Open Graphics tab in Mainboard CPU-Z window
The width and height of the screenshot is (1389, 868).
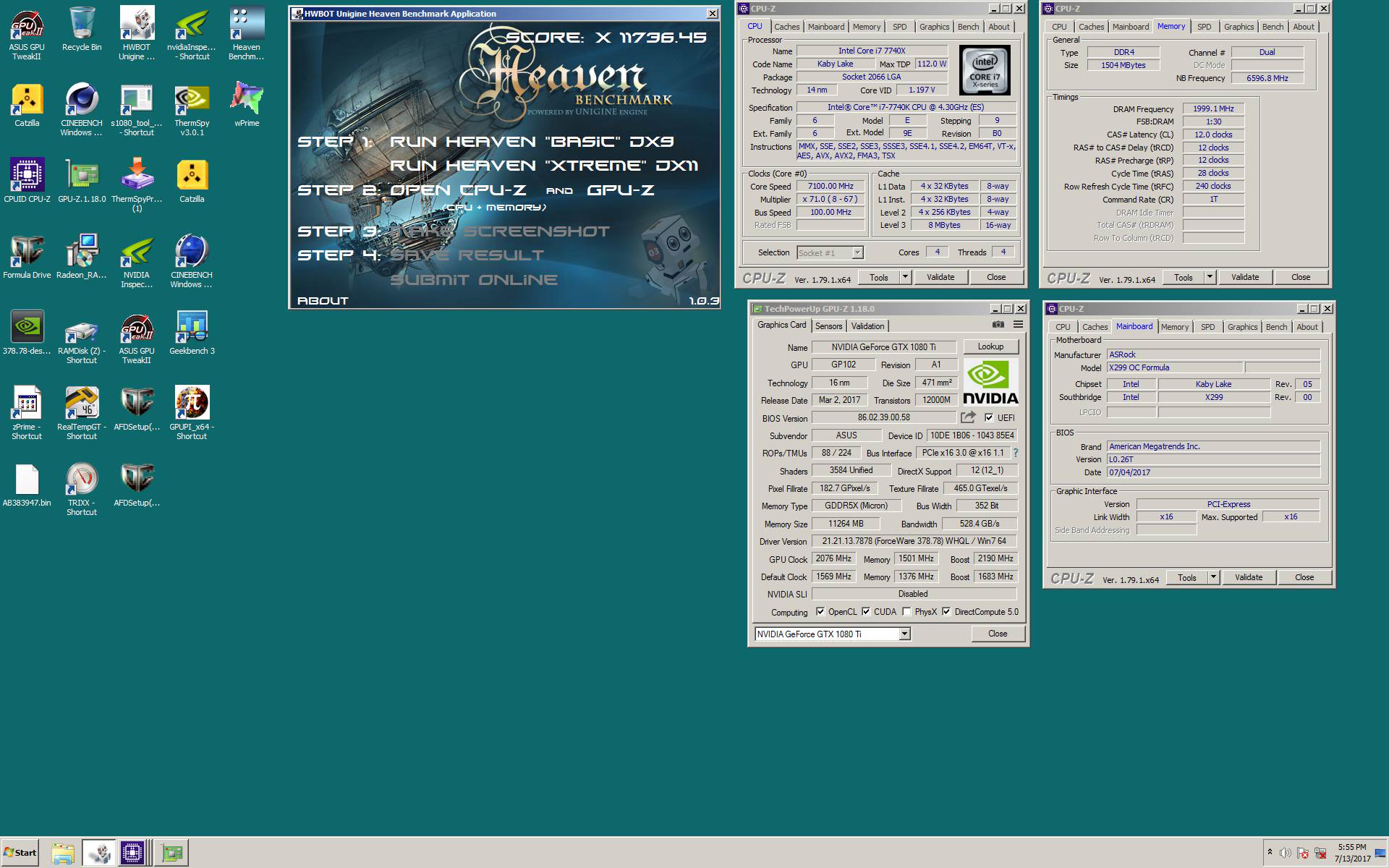(x=1242, y=327)
